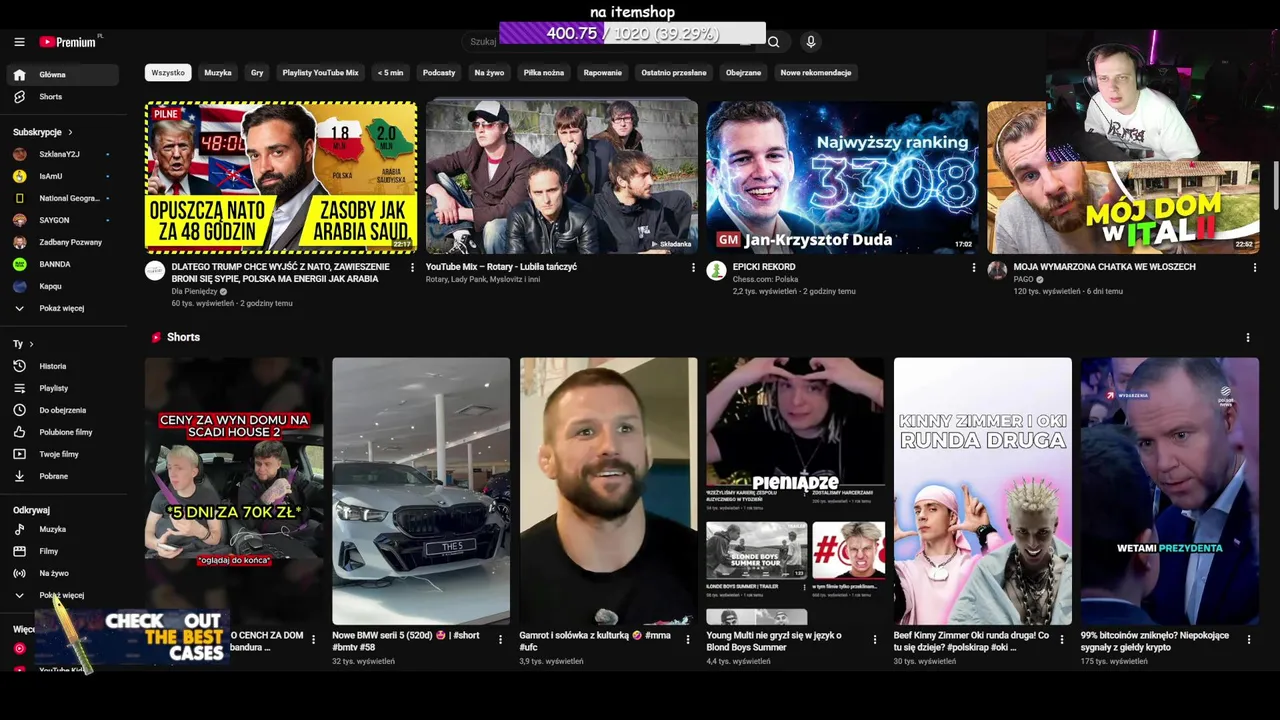Open Pobrane downloads in sidebar
The height and width of the screenshot is (720, 1280).
click(62, 476)
